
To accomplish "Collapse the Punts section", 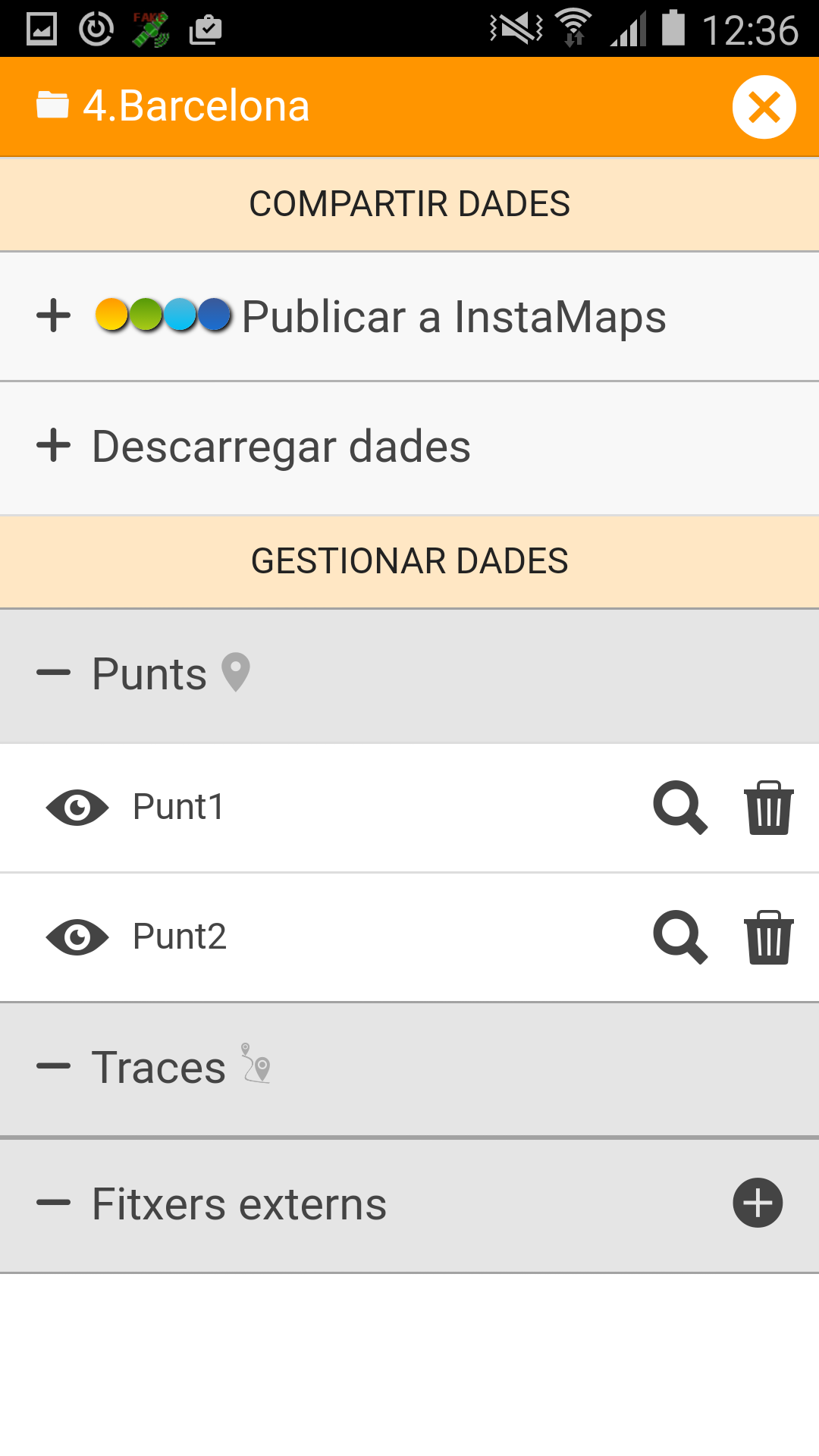I will pos(54,673).
